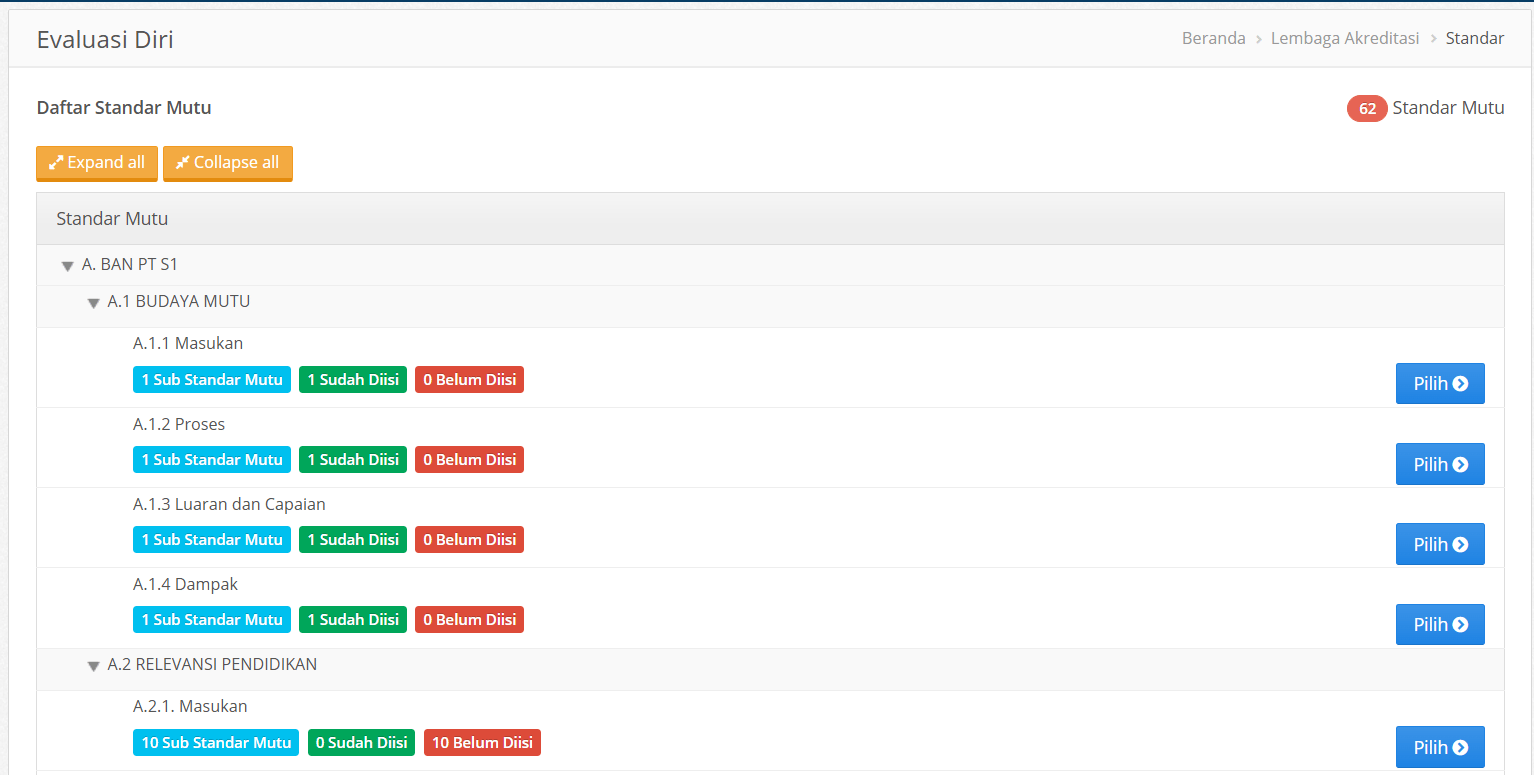Click Pilih for A.1.4 Dampak
This screenshot has height=775, width=1534.
click(1440, 624)
